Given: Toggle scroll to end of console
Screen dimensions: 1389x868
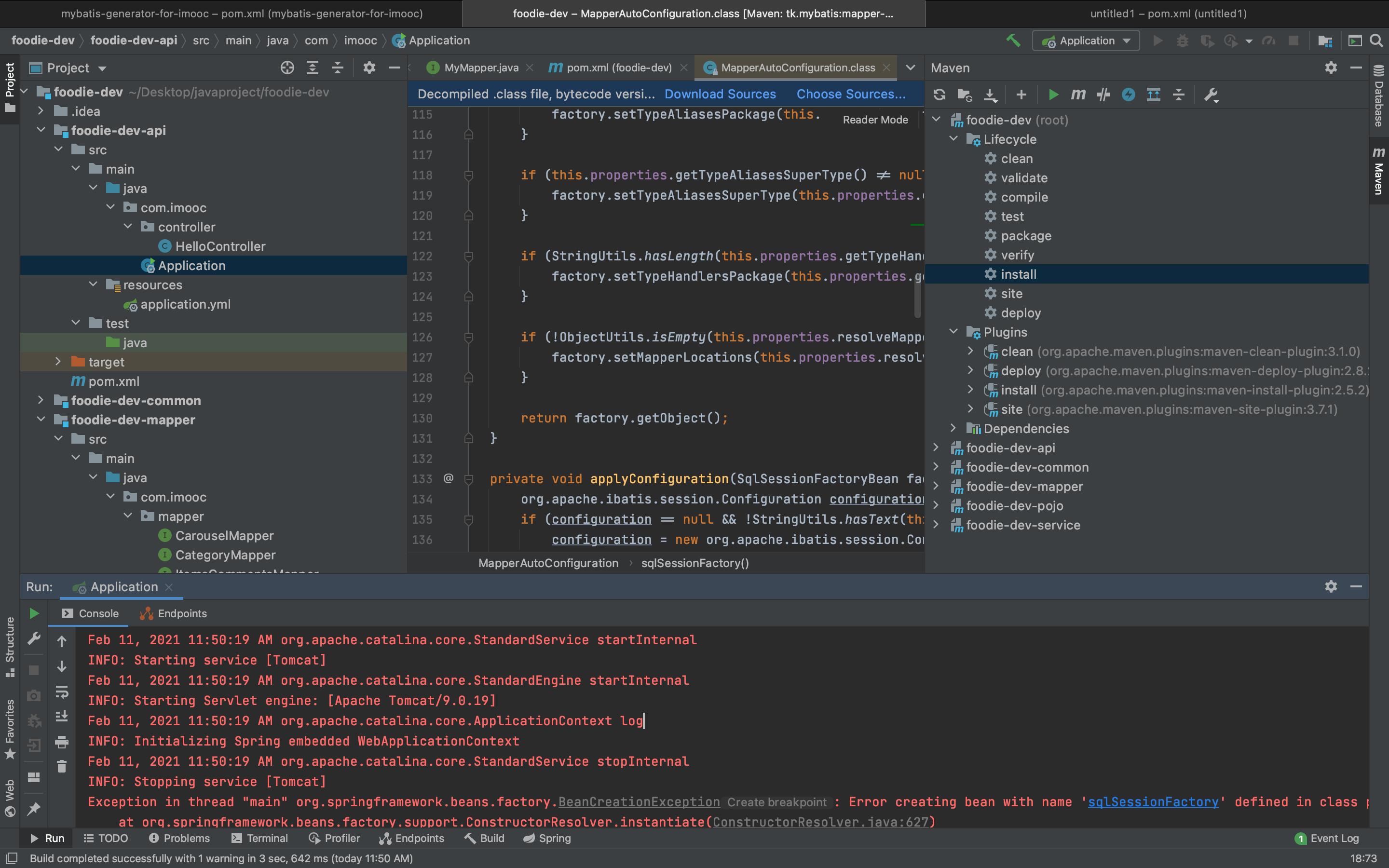Looking at the screenshot, I should pos(61,717).
